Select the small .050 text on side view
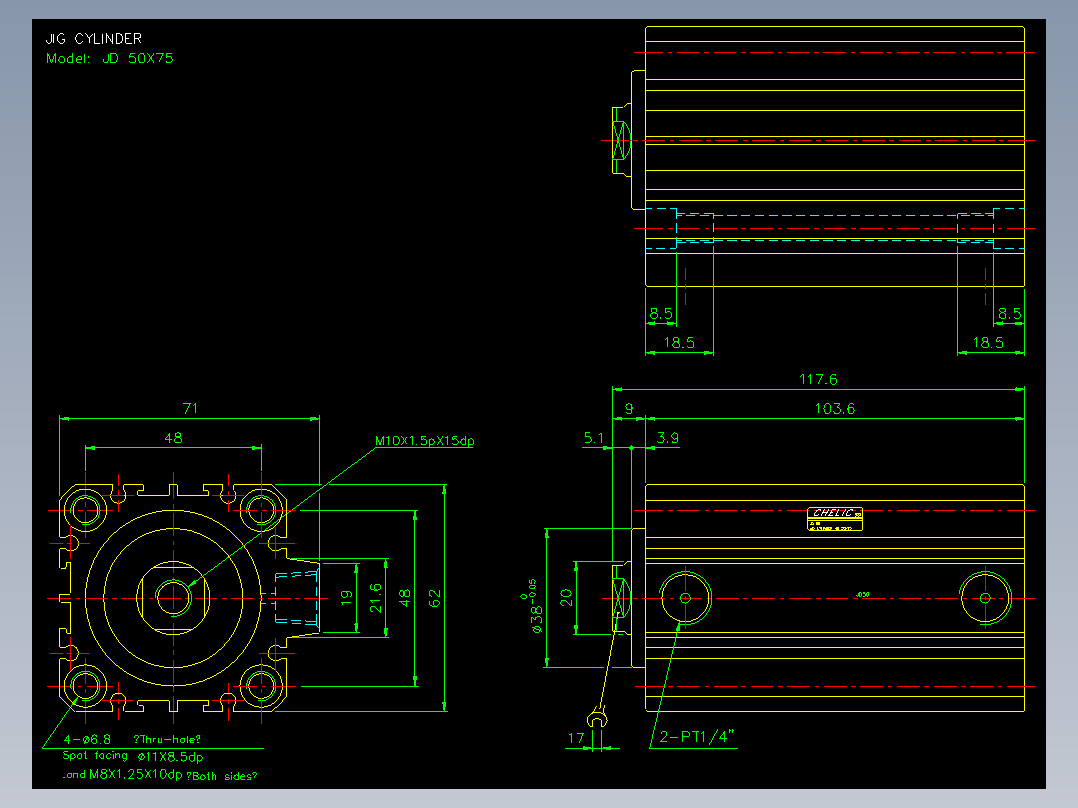This screenshot has width=1078, height=808. pyautogui.click(x=862, y=595)
